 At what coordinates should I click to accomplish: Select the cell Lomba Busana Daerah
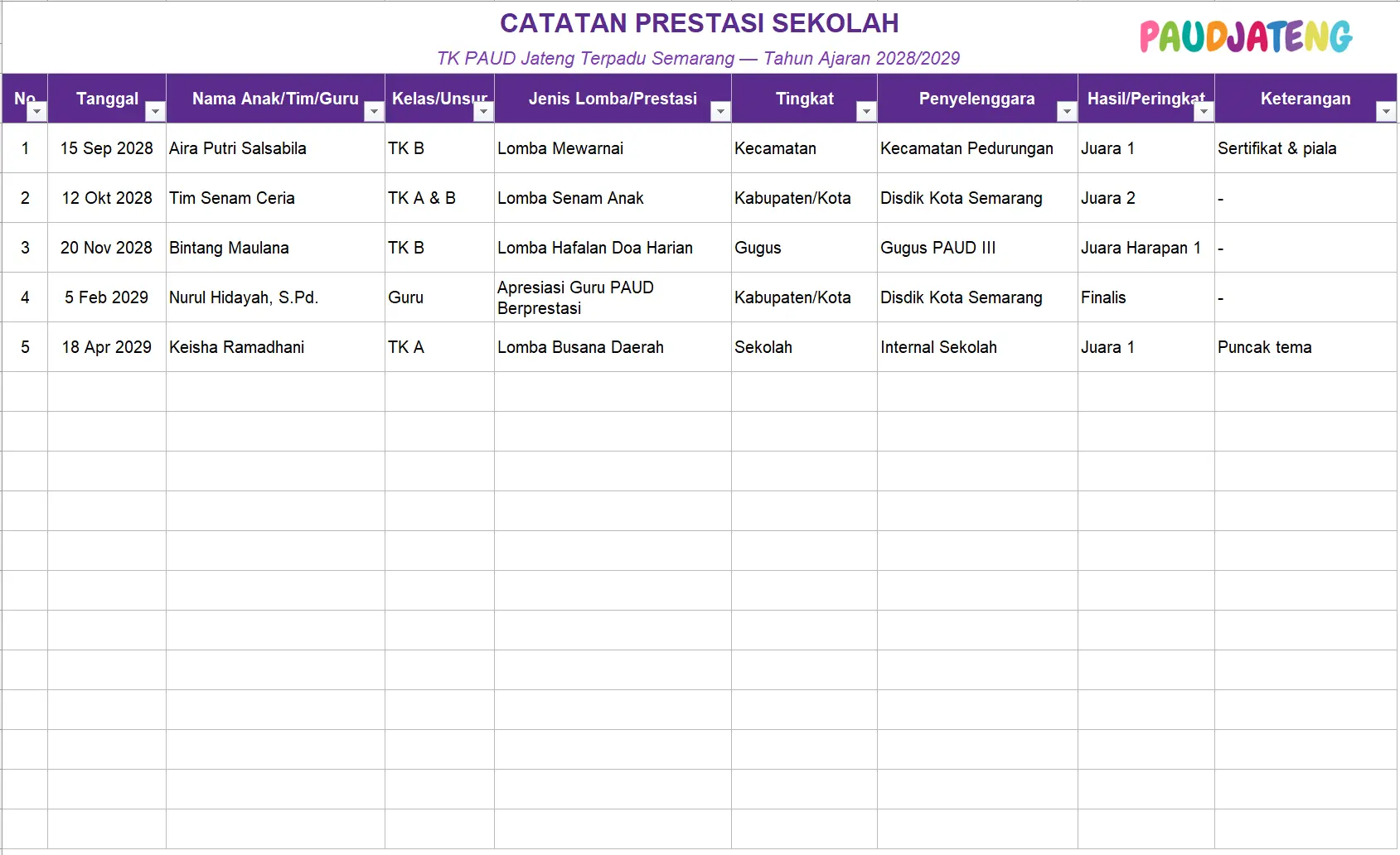click(x=613, y=347)
